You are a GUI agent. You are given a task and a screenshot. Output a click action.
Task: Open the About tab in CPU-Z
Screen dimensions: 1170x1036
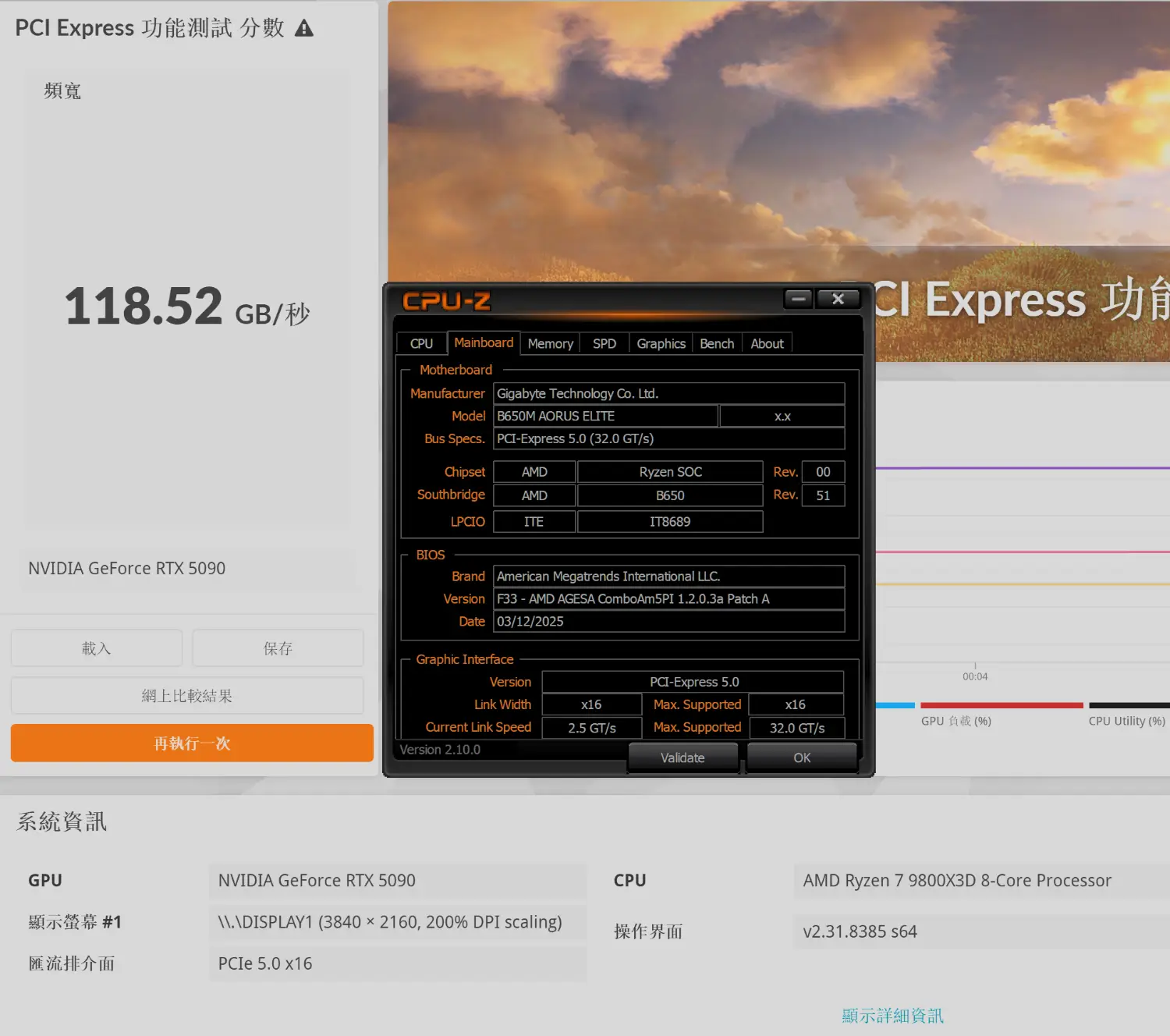coord(768,343)
